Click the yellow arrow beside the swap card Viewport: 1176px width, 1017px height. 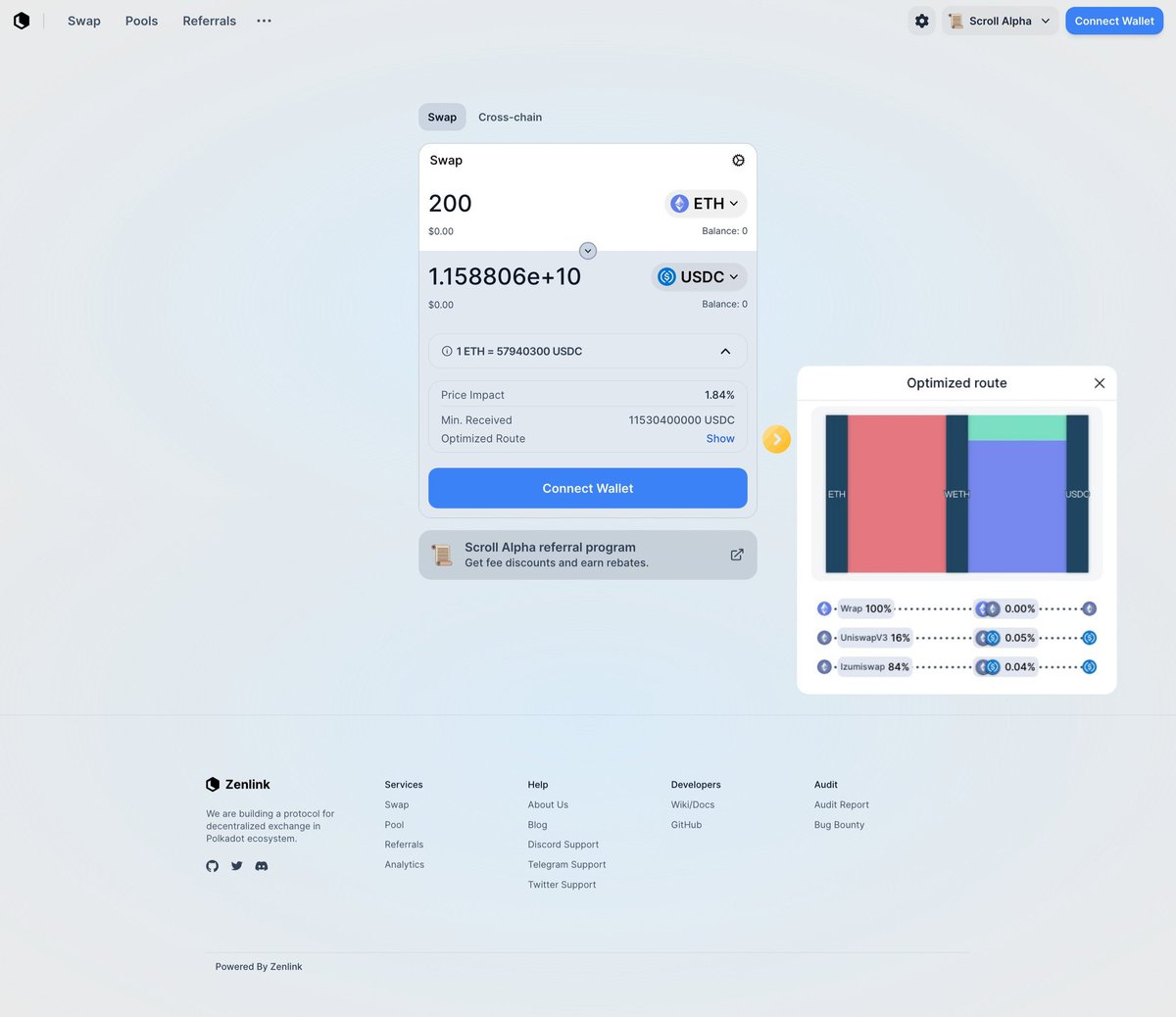(x=777, y=439)
